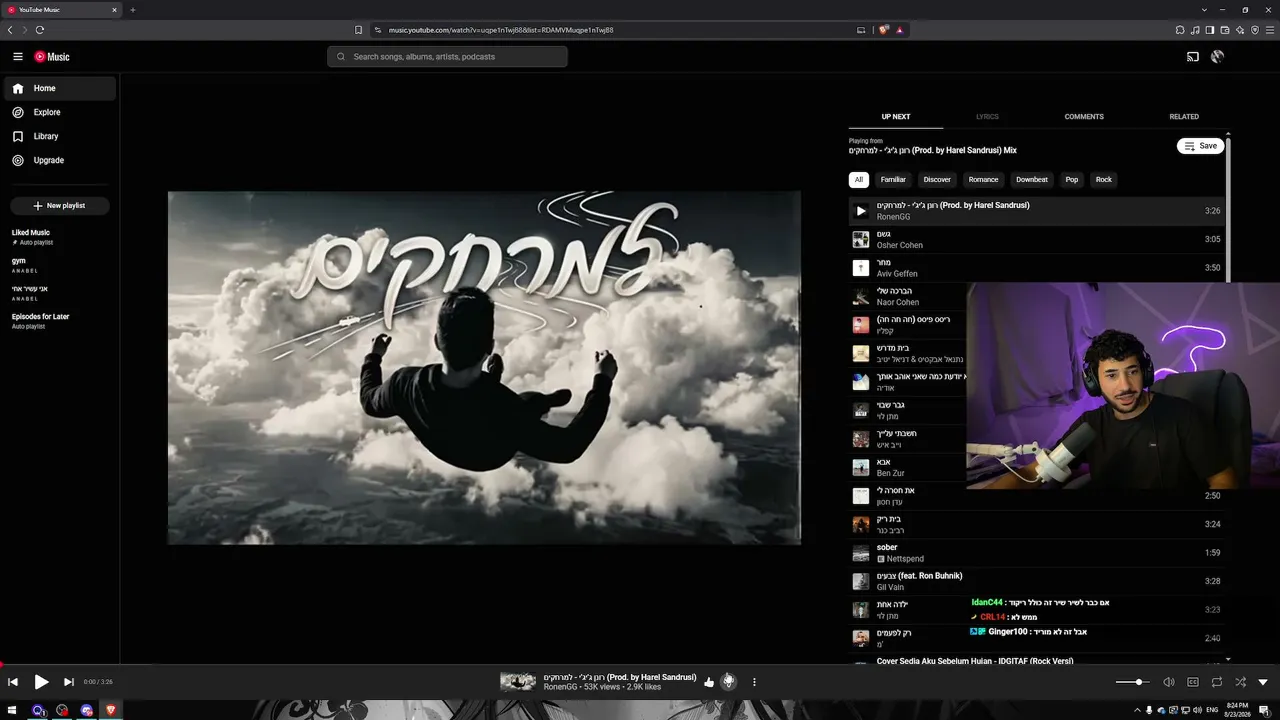
Task: Open Explore in the sidebar
Action: click(60, 112)
